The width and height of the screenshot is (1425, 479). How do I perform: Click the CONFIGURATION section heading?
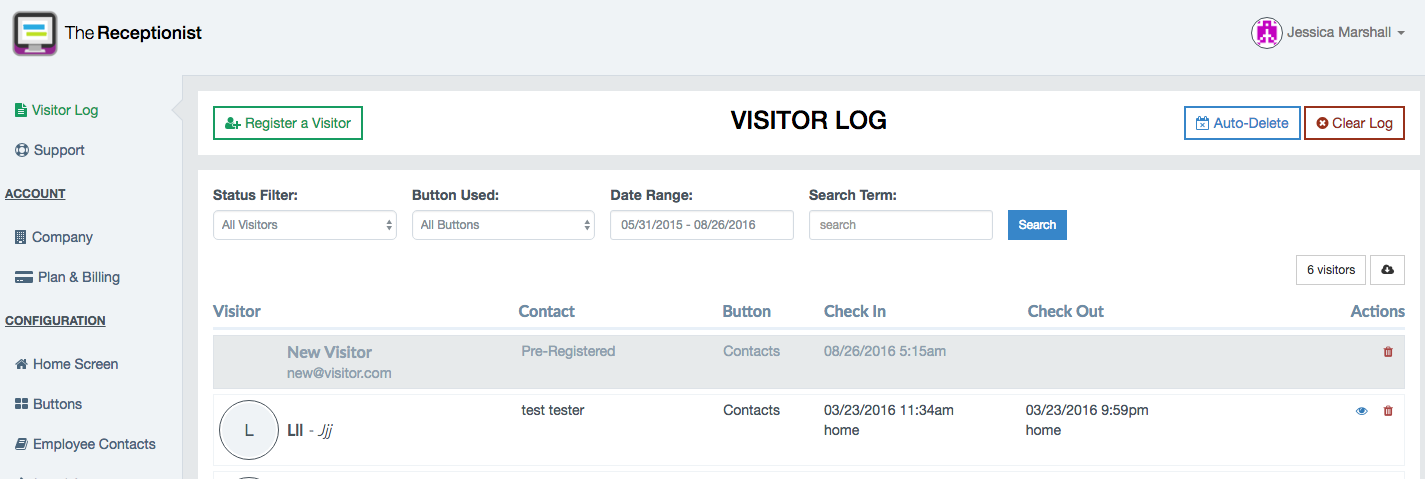click(55, 321)
